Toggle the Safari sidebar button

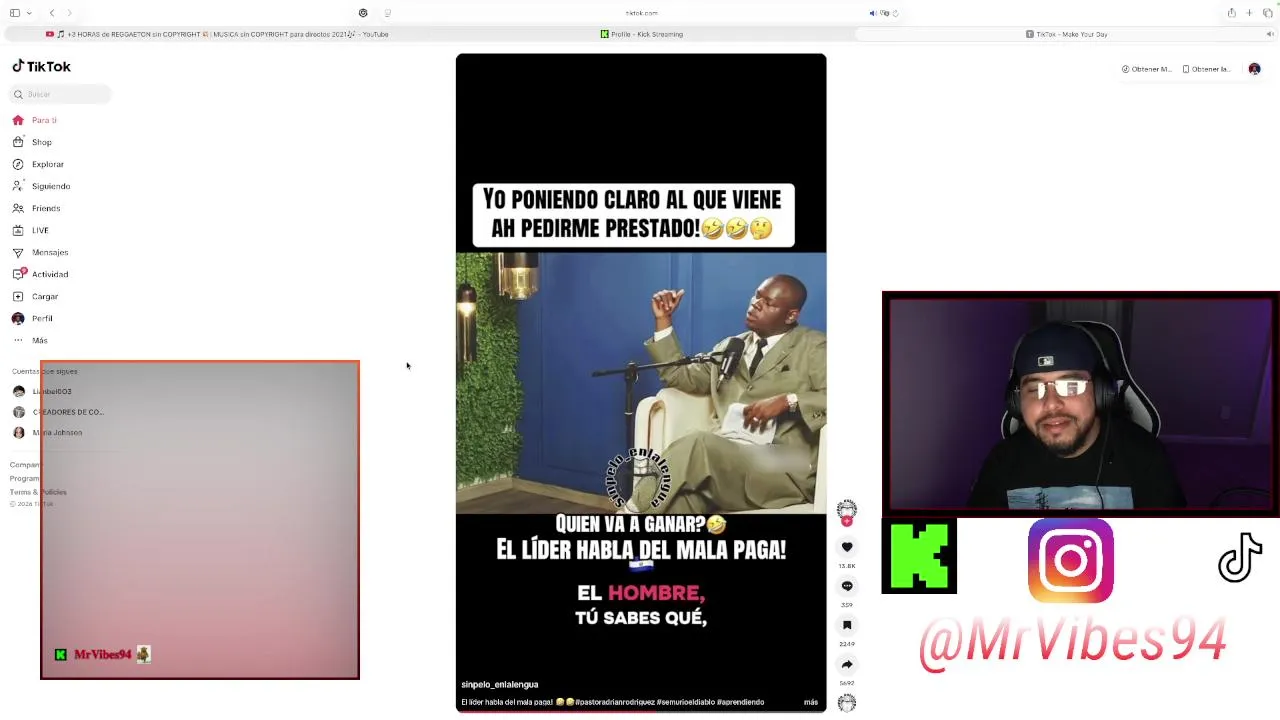coord(15,13)
